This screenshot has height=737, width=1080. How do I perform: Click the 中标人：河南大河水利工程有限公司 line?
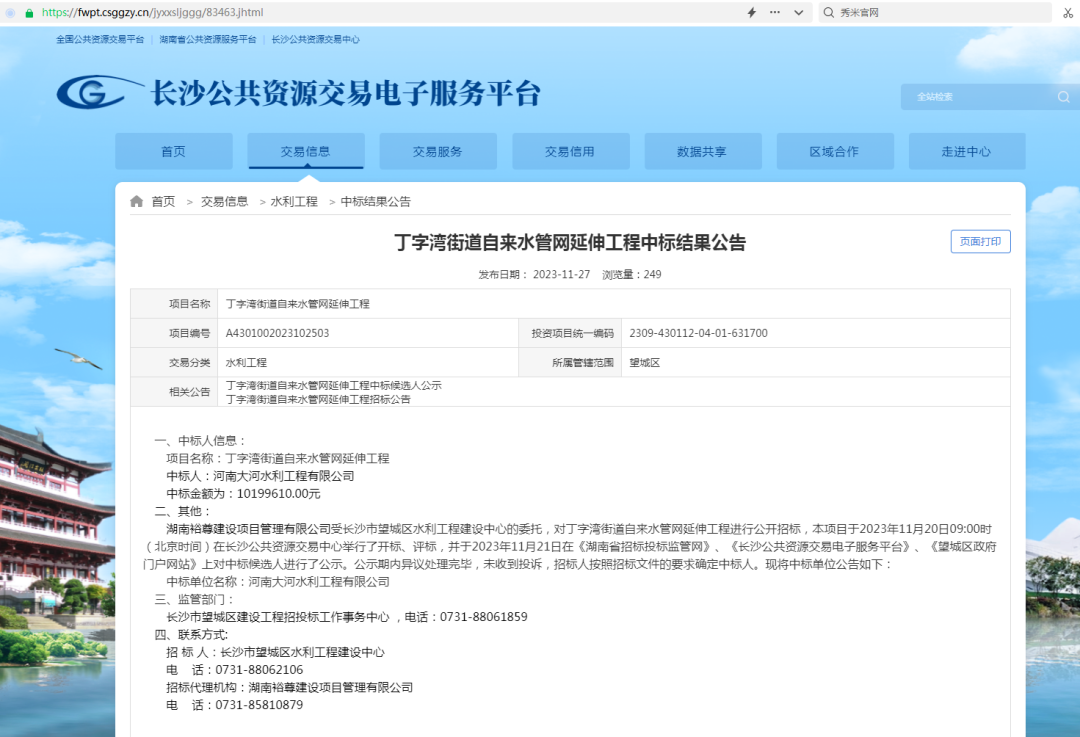click(x=260, y=476)
